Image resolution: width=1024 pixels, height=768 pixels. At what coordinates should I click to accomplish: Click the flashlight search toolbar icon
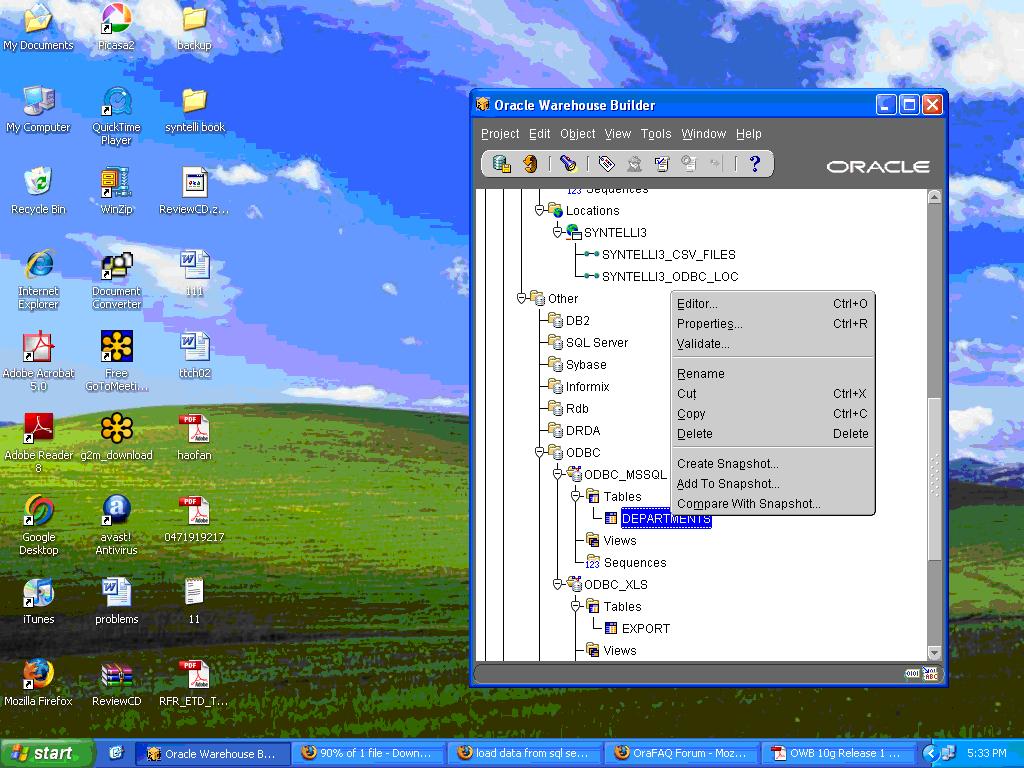click(x=568, y=164)
